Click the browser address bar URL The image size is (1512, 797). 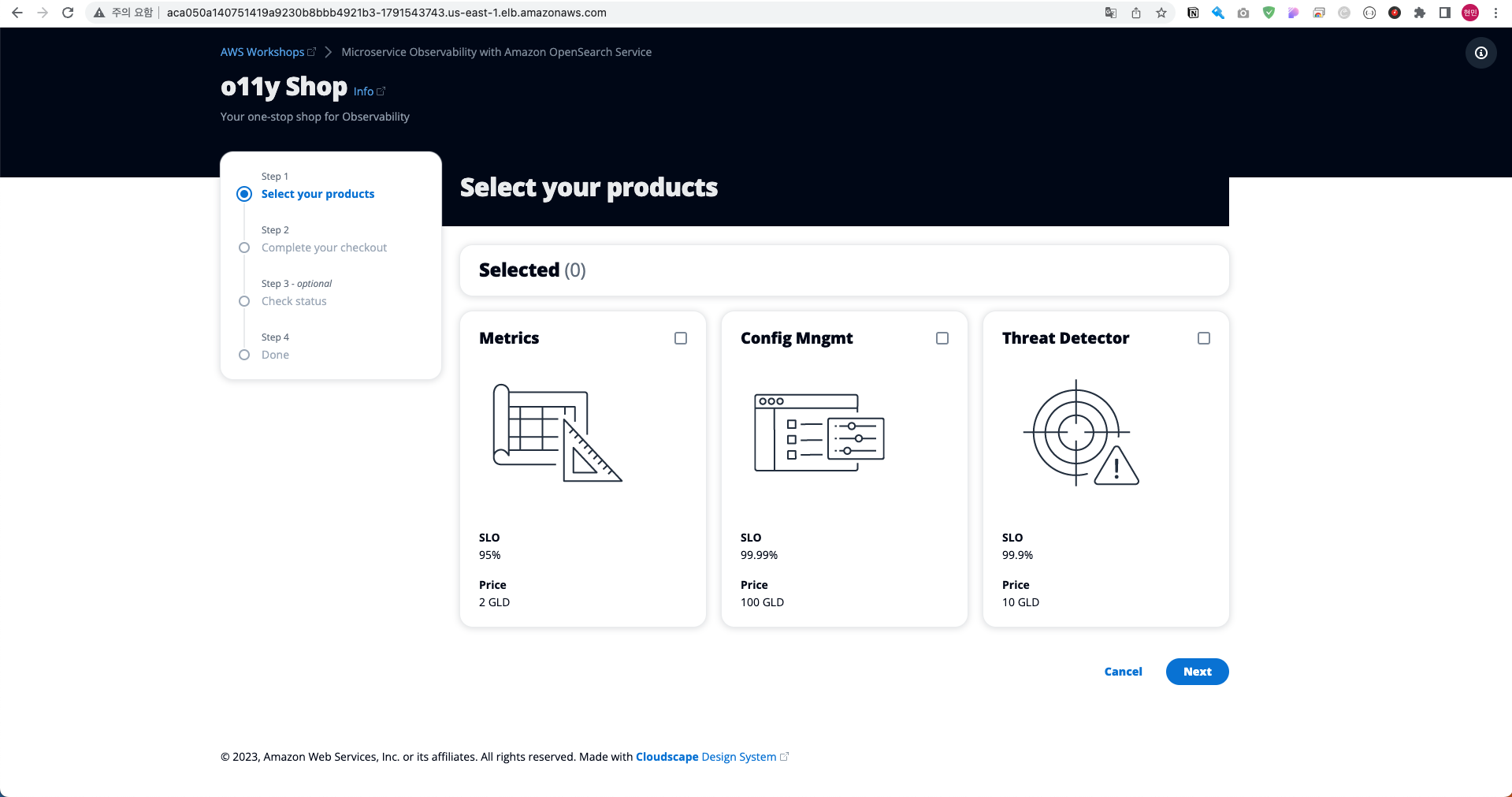pos(386,13)
